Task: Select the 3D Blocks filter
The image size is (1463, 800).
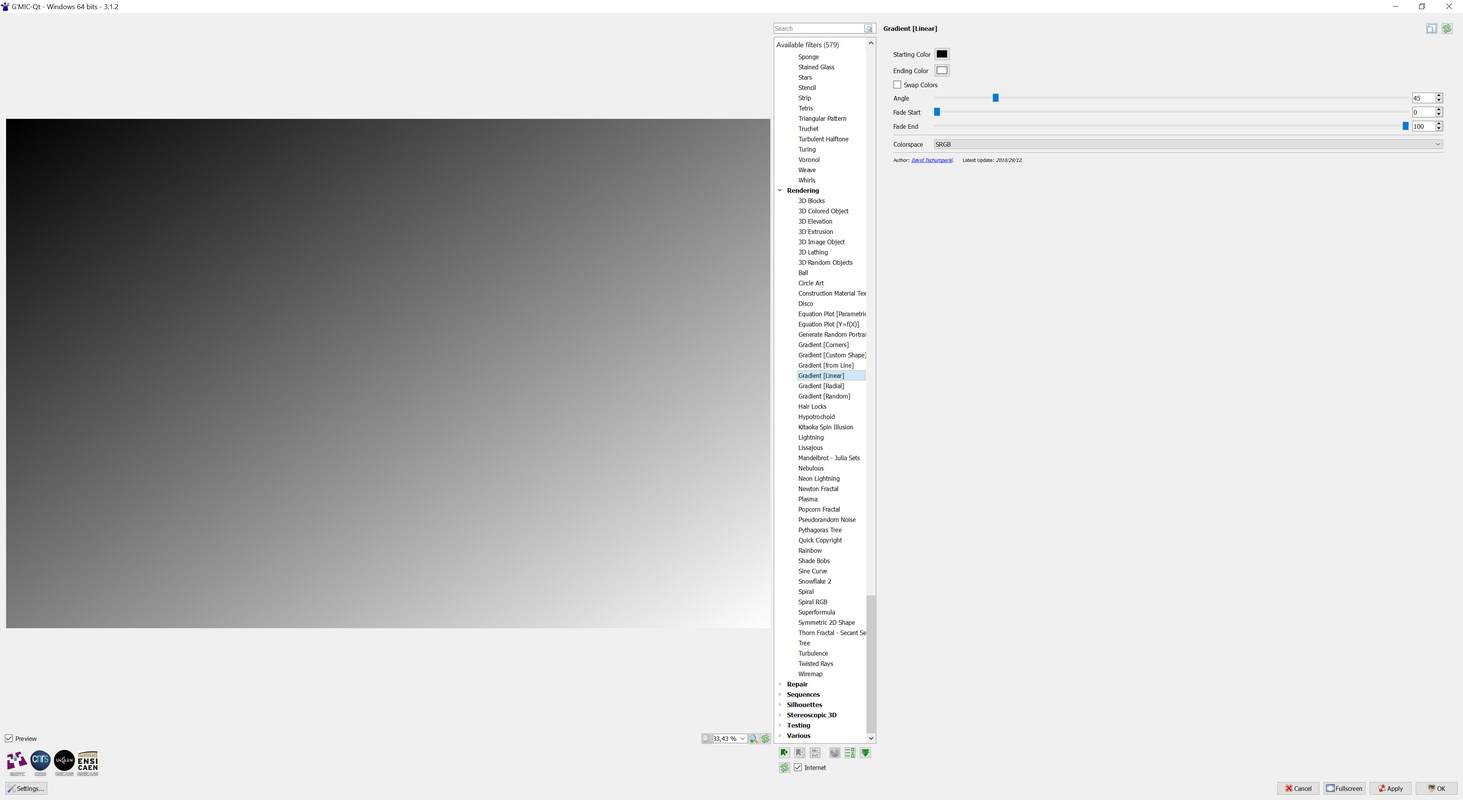Action: tap(811, 201)
